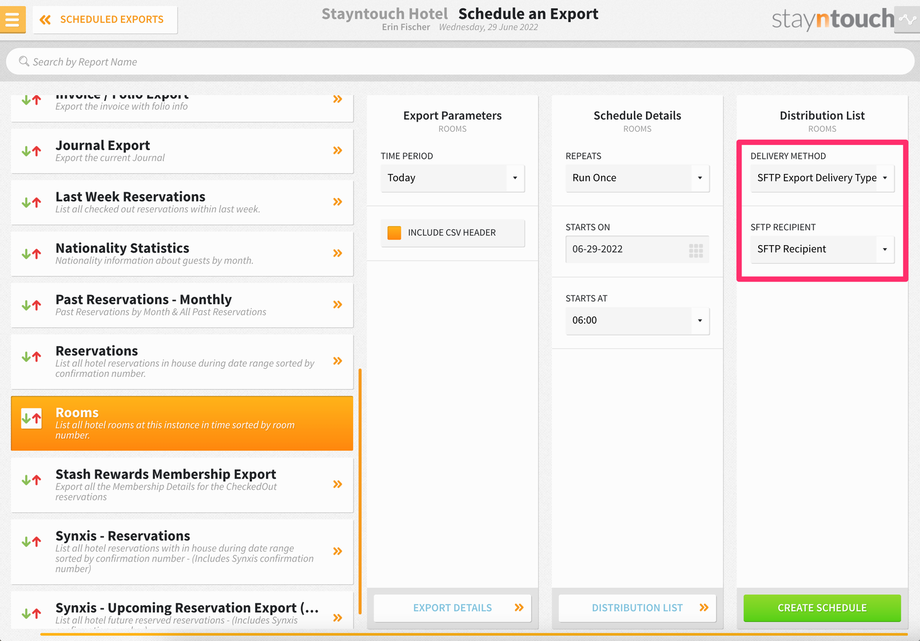
Task: Open the Time Period dropdown showing Today
Action: [x=452, y=178]
